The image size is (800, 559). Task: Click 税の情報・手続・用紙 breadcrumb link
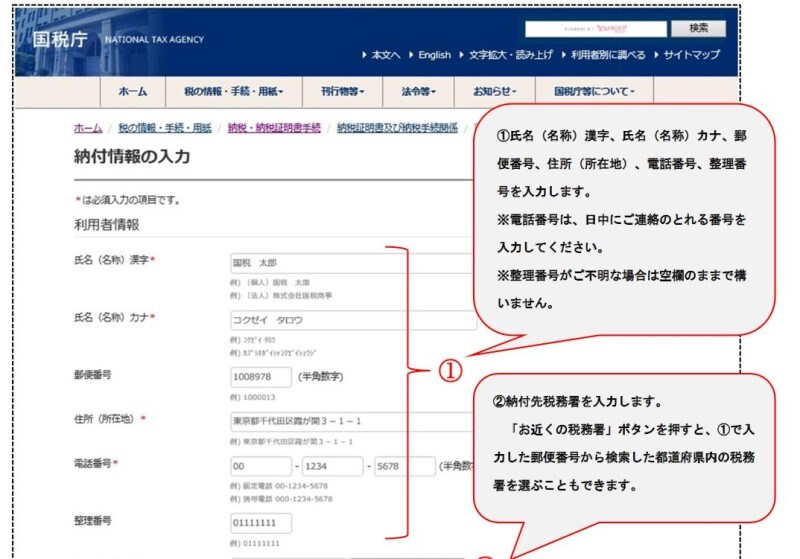[x=165, y=128]
